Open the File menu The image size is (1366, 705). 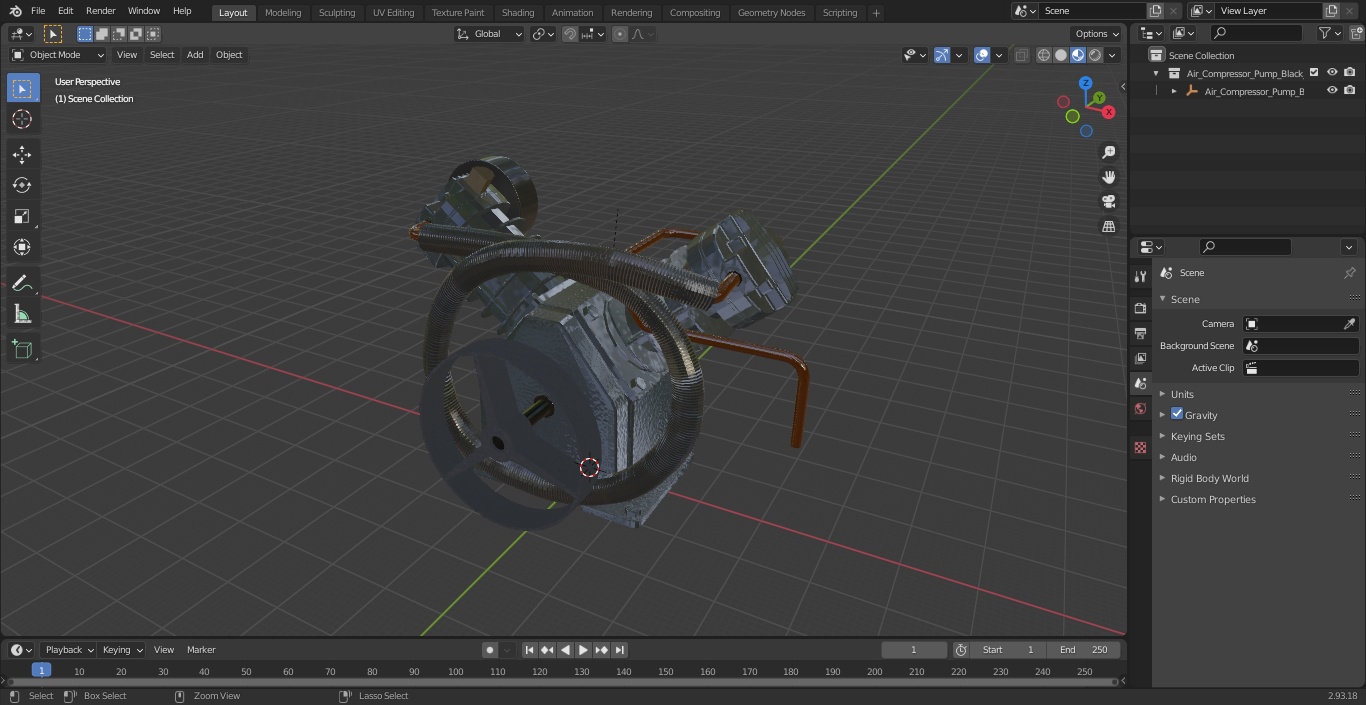coord(38,11)
